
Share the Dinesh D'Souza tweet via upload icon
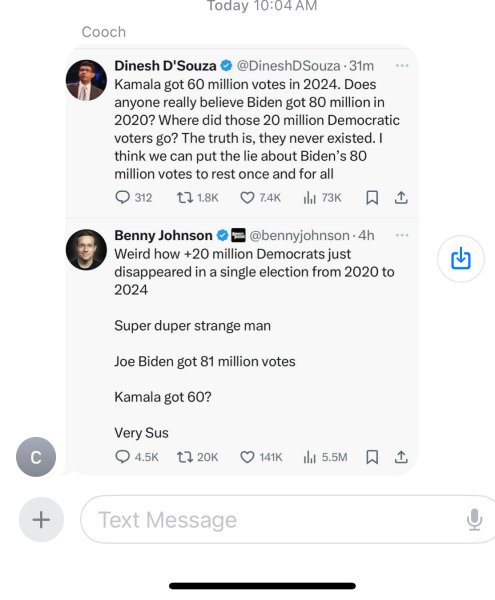[401, 197]
